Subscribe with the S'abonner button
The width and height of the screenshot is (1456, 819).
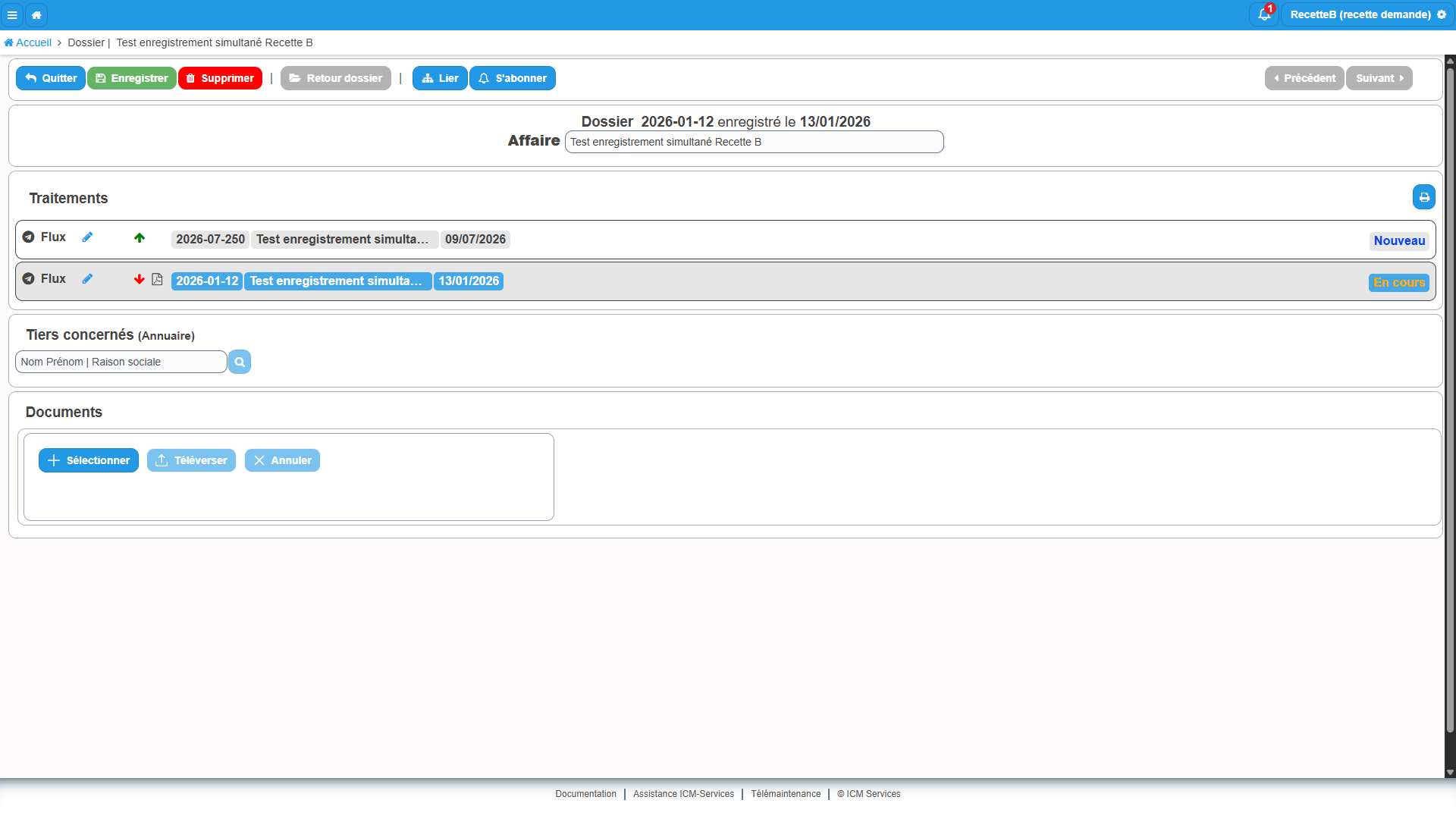pos(513,78)
